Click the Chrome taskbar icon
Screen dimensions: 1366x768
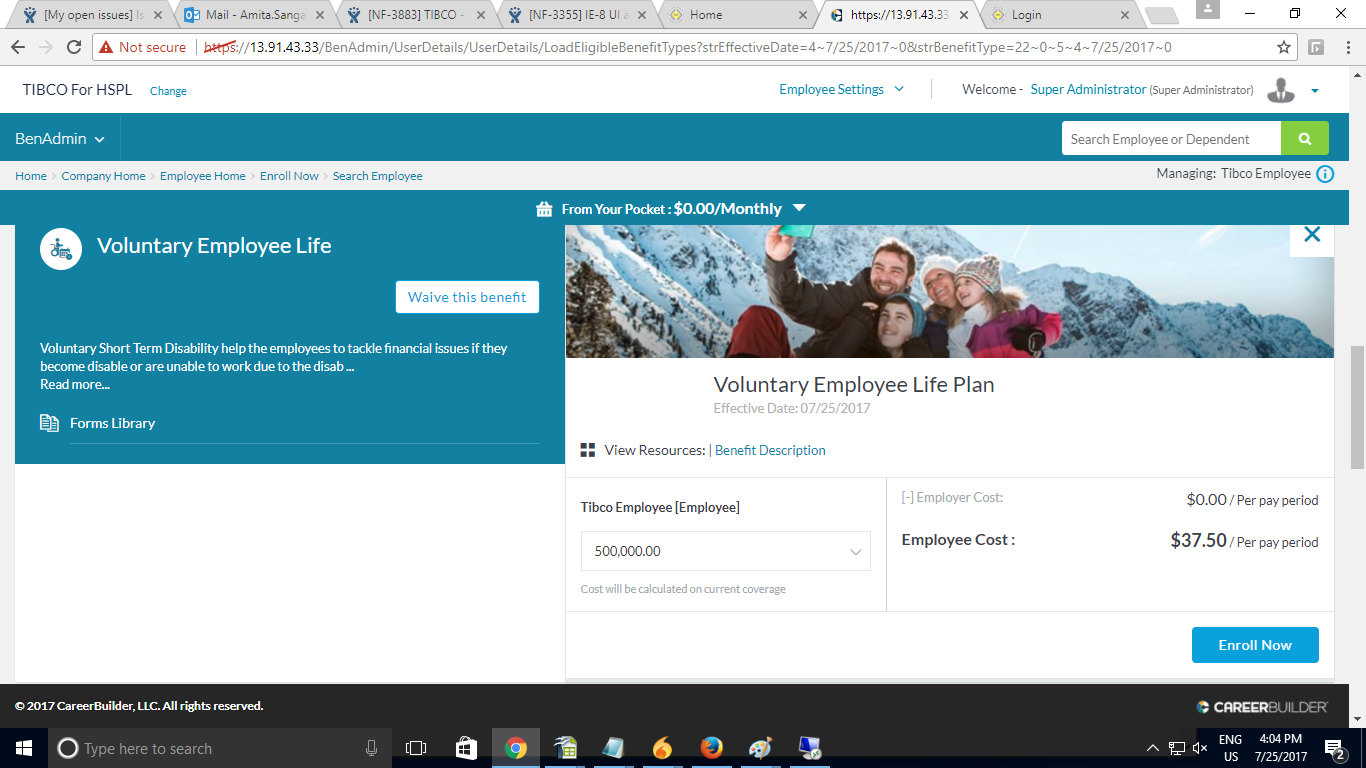tap(516, 748)
